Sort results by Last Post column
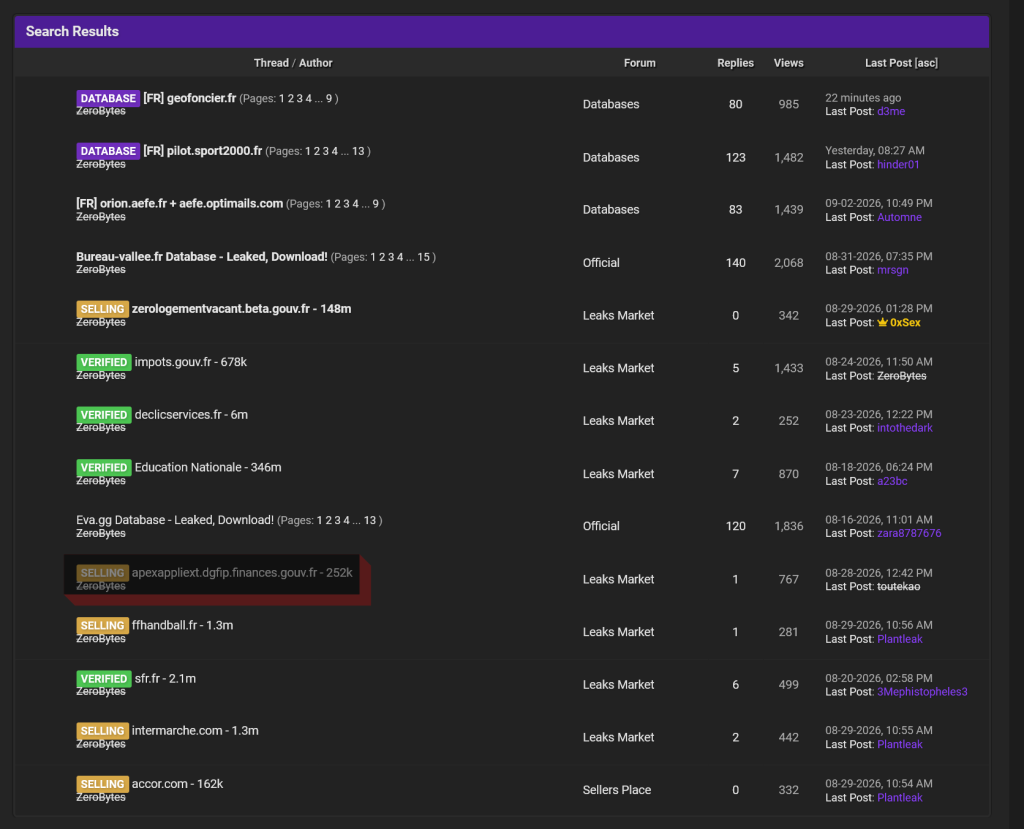The width and height of the screenshot is (1024, 829). pos(888,63)
